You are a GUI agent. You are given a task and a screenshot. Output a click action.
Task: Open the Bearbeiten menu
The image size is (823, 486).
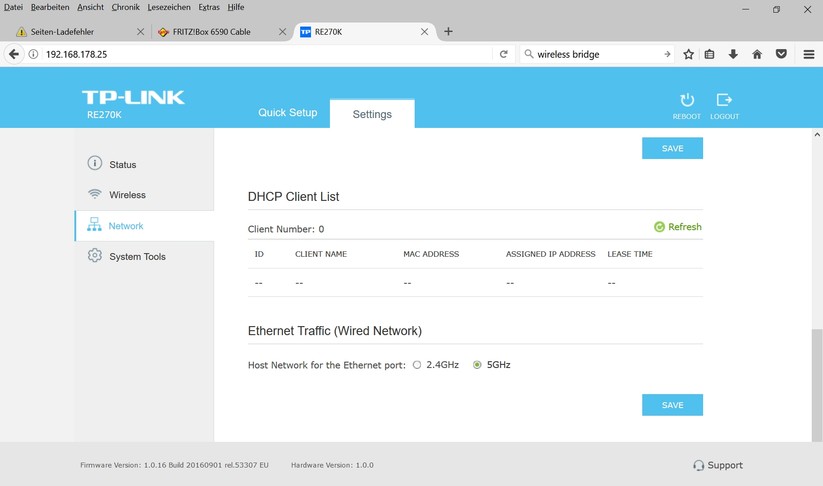point(50,7)
